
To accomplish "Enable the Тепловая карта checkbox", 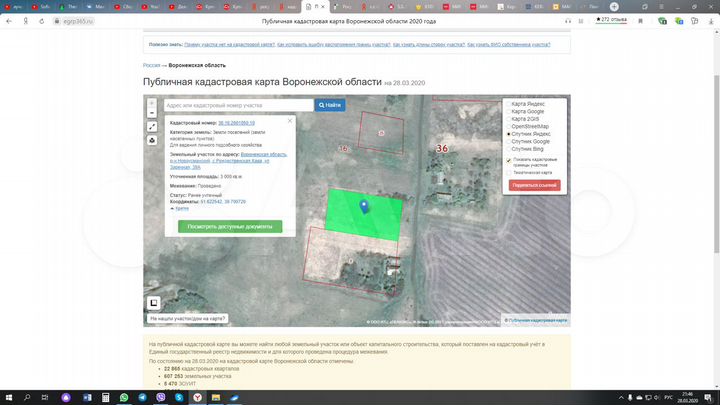I will (x=508, y=172).
